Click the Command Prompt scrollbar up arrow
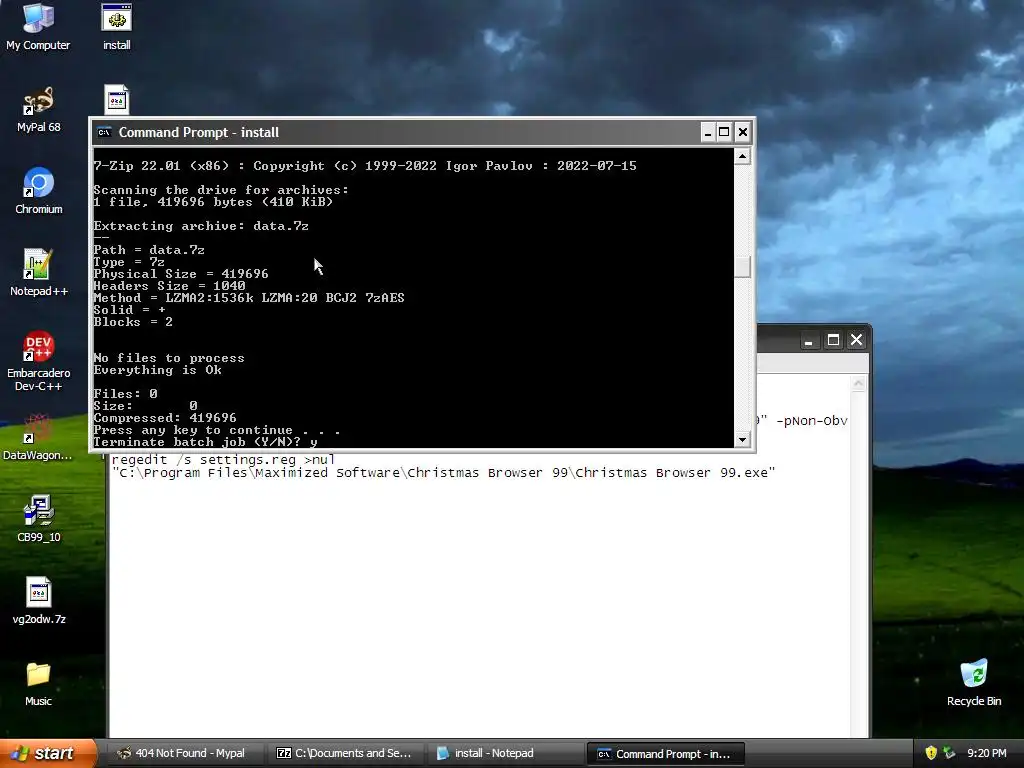This screenshot has height=768, width=1024. 742,156
